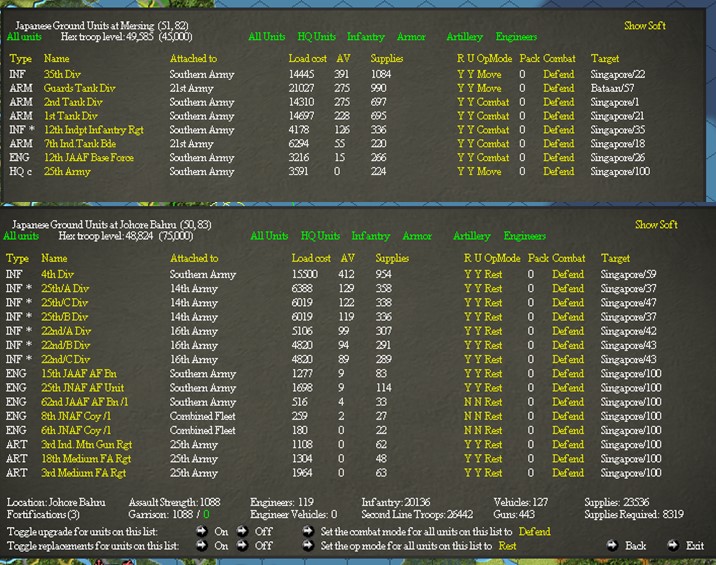Viewport: 716px width, 565px height.
Task: Change Combat op mode of 2nd Tank Div
Action: [493, 102]
